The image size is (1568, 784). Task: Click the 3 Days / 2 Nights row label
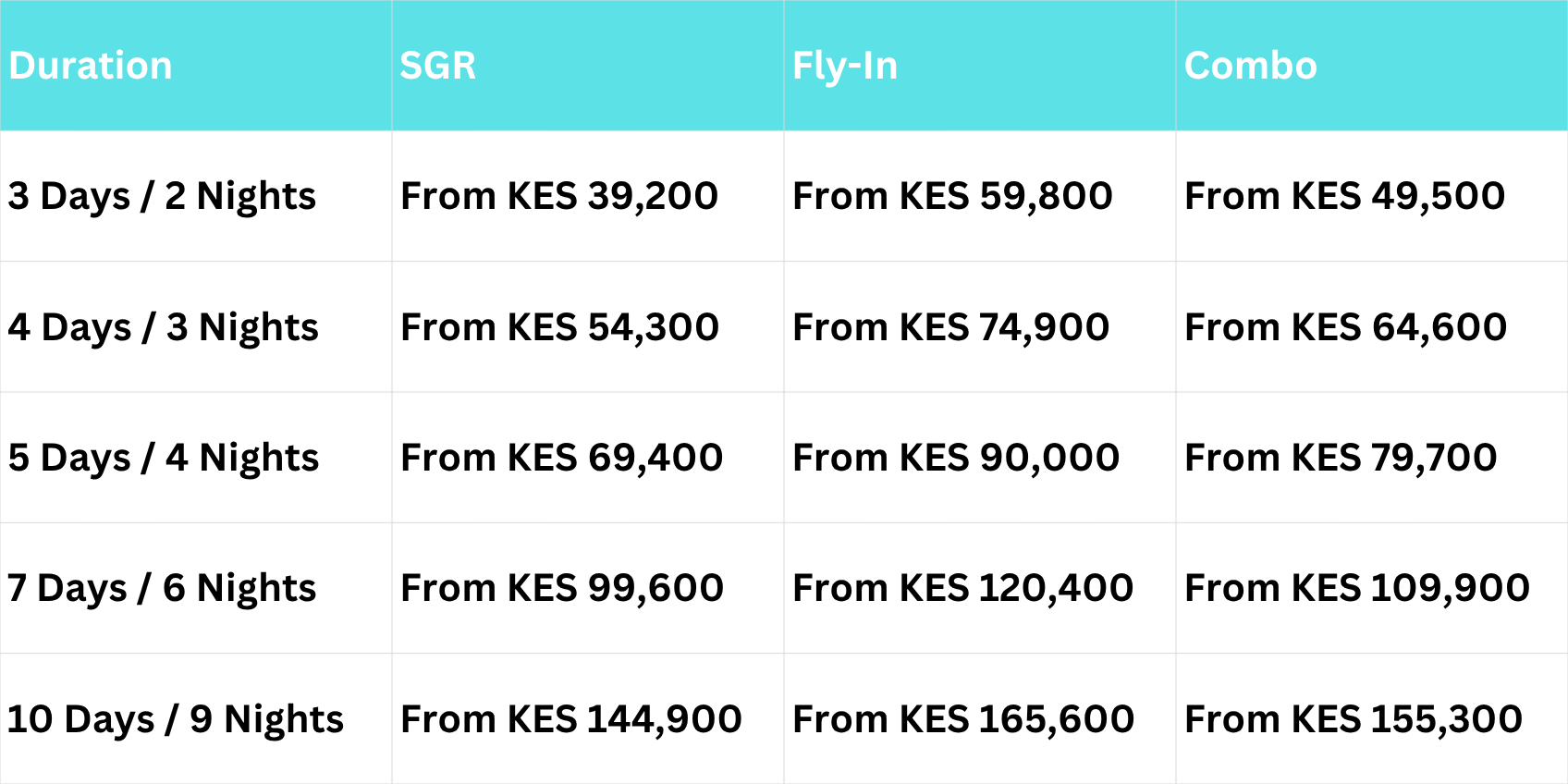point(162,196)
